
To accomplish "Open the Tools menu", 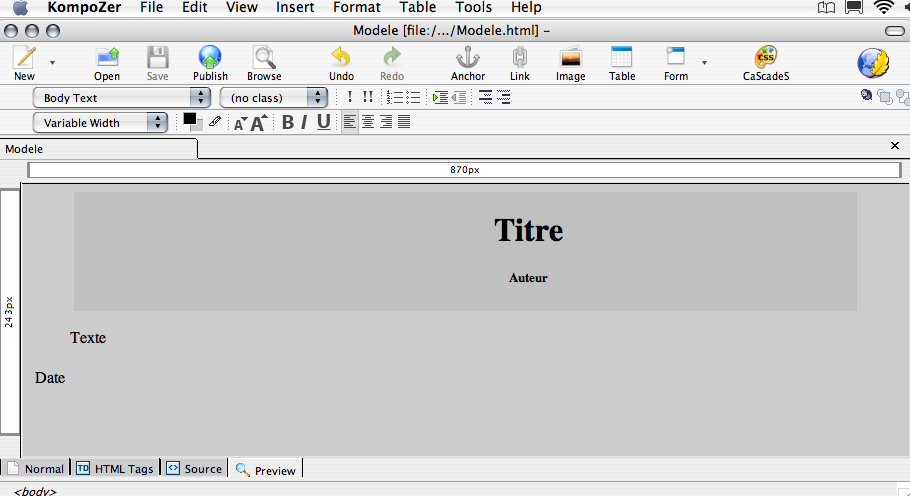I will [x=474, y=7].
